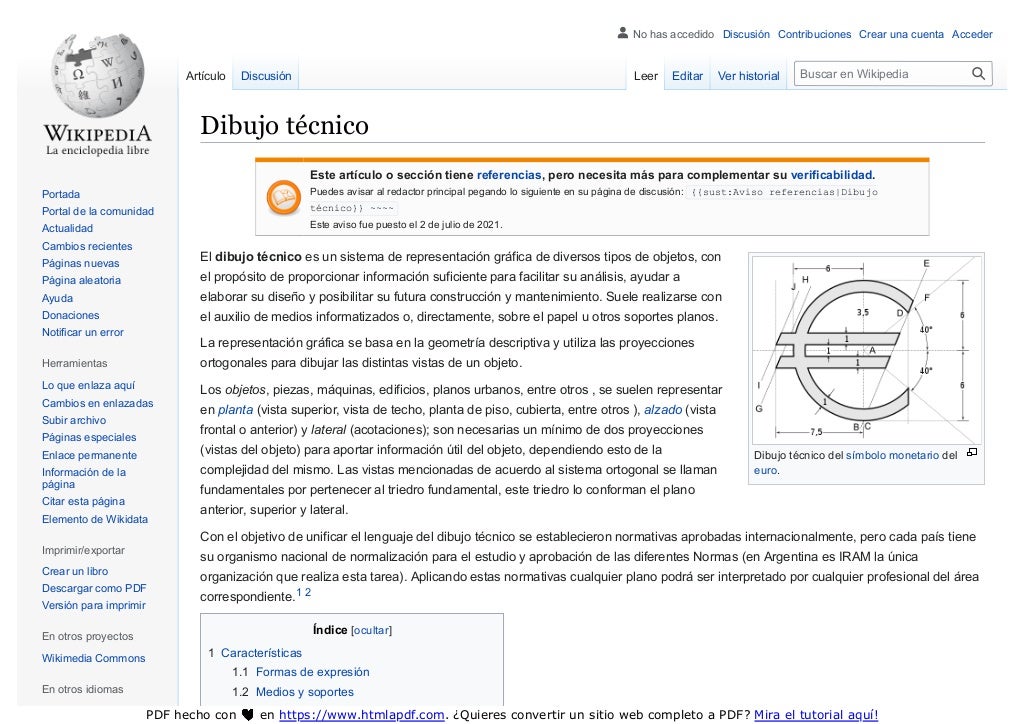The image size is (1024, 724).
Task: Click the Dibujo técnico page title
Action: click(284, 125)
